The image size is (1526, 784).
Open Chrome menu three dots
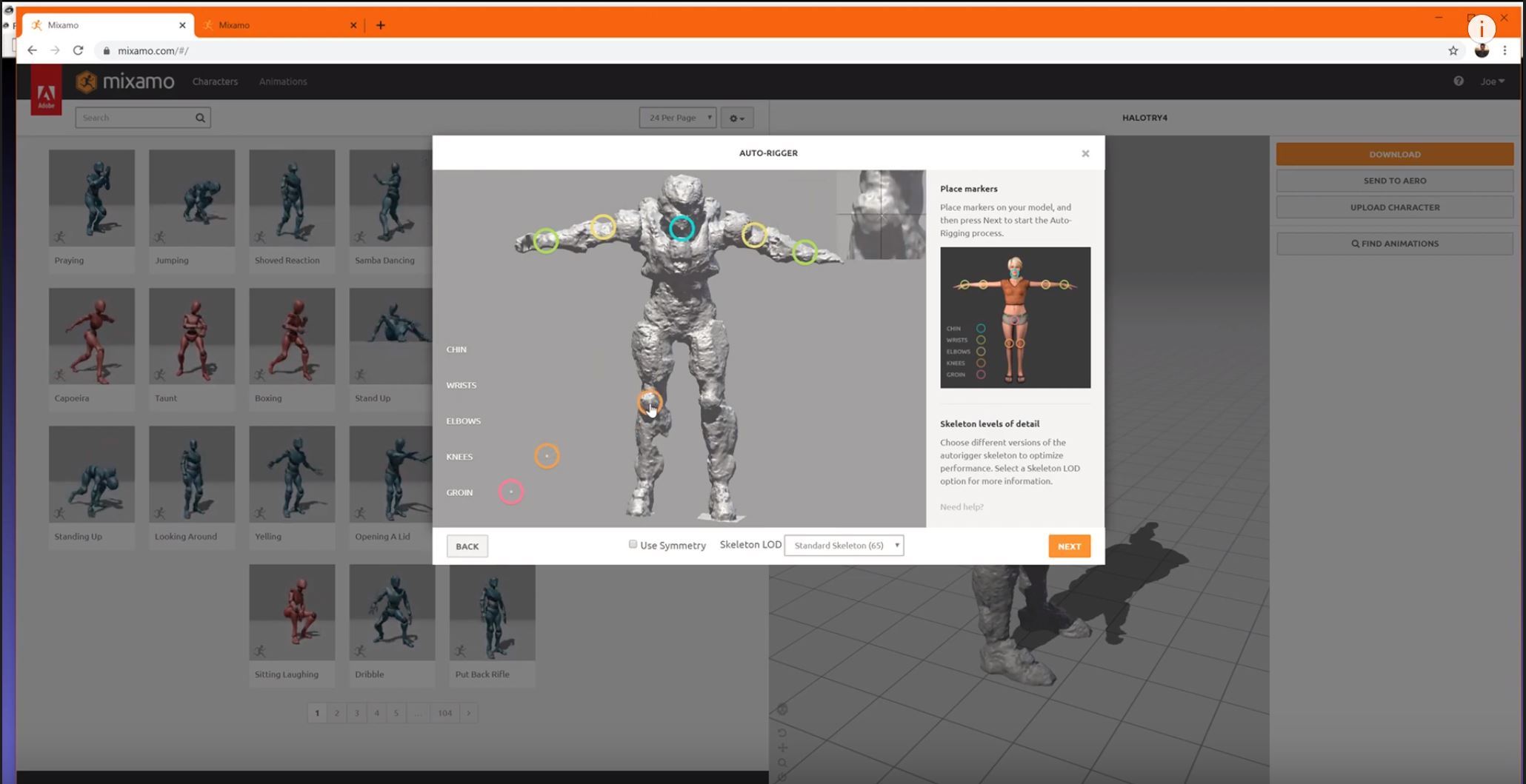coord(1505,50)
